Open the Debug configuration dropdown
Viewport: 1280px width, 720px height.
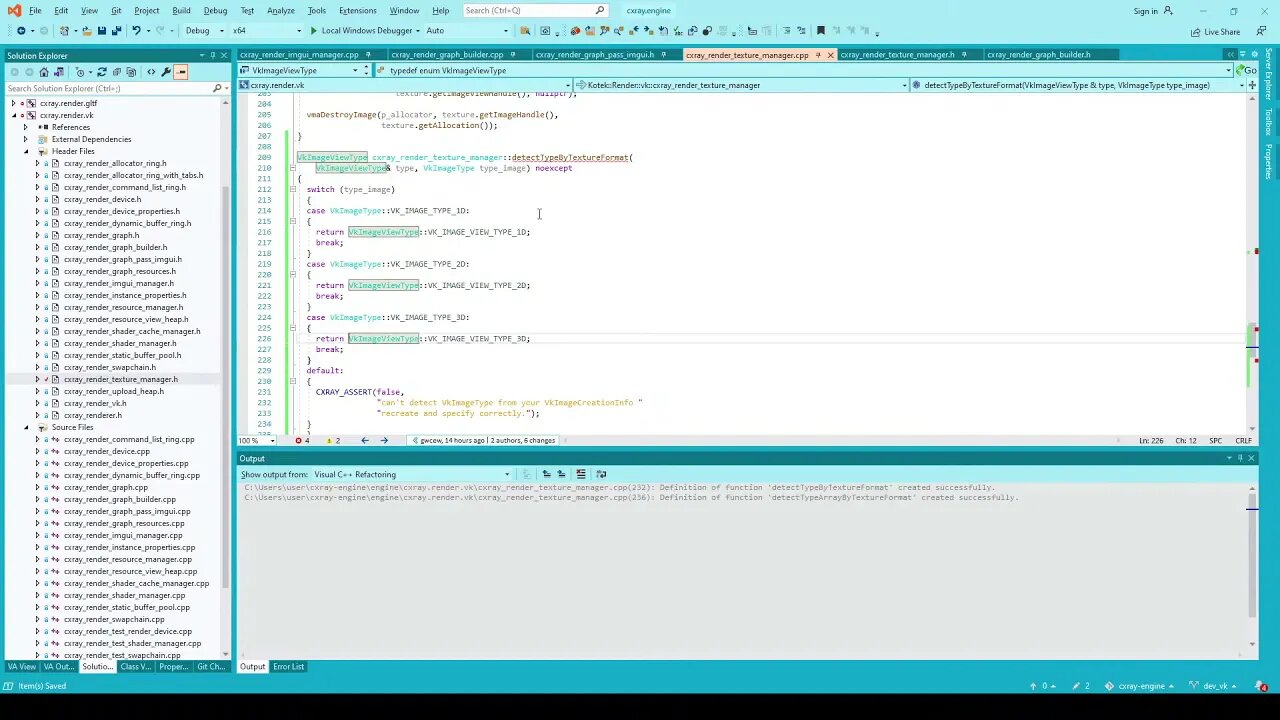(204, 31)
